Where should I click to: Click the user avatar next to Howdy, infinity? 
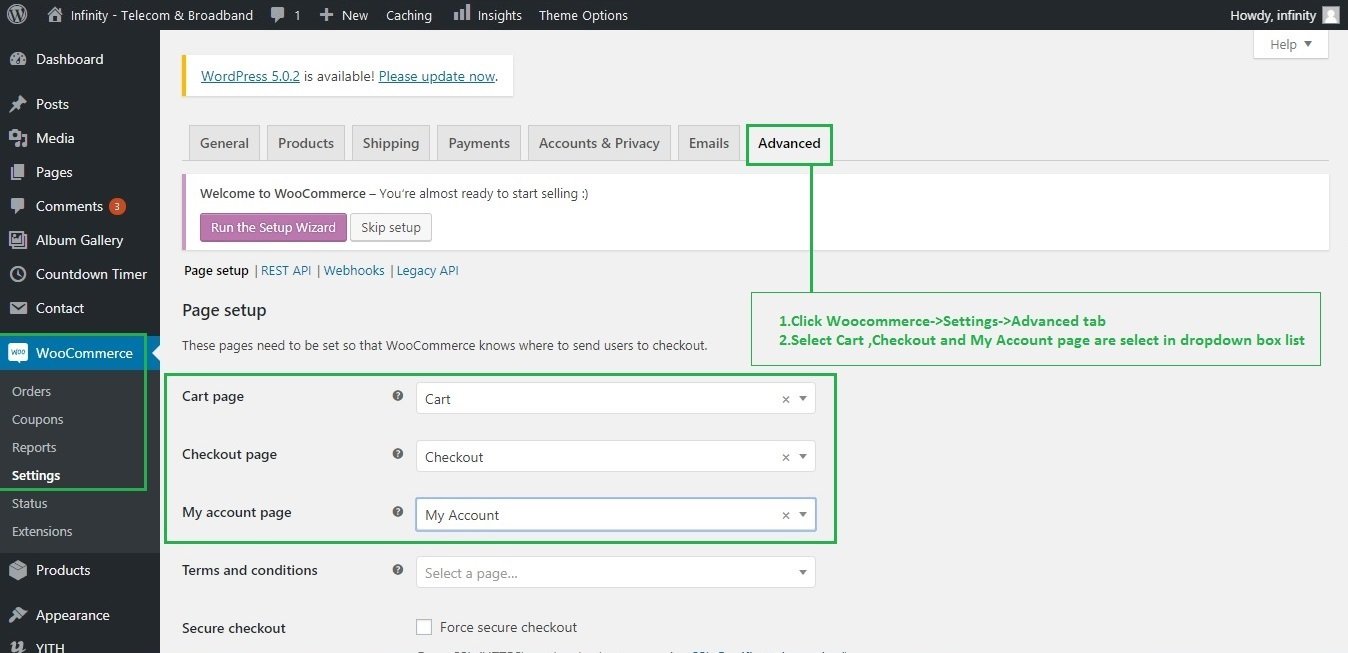point(1330,15)
